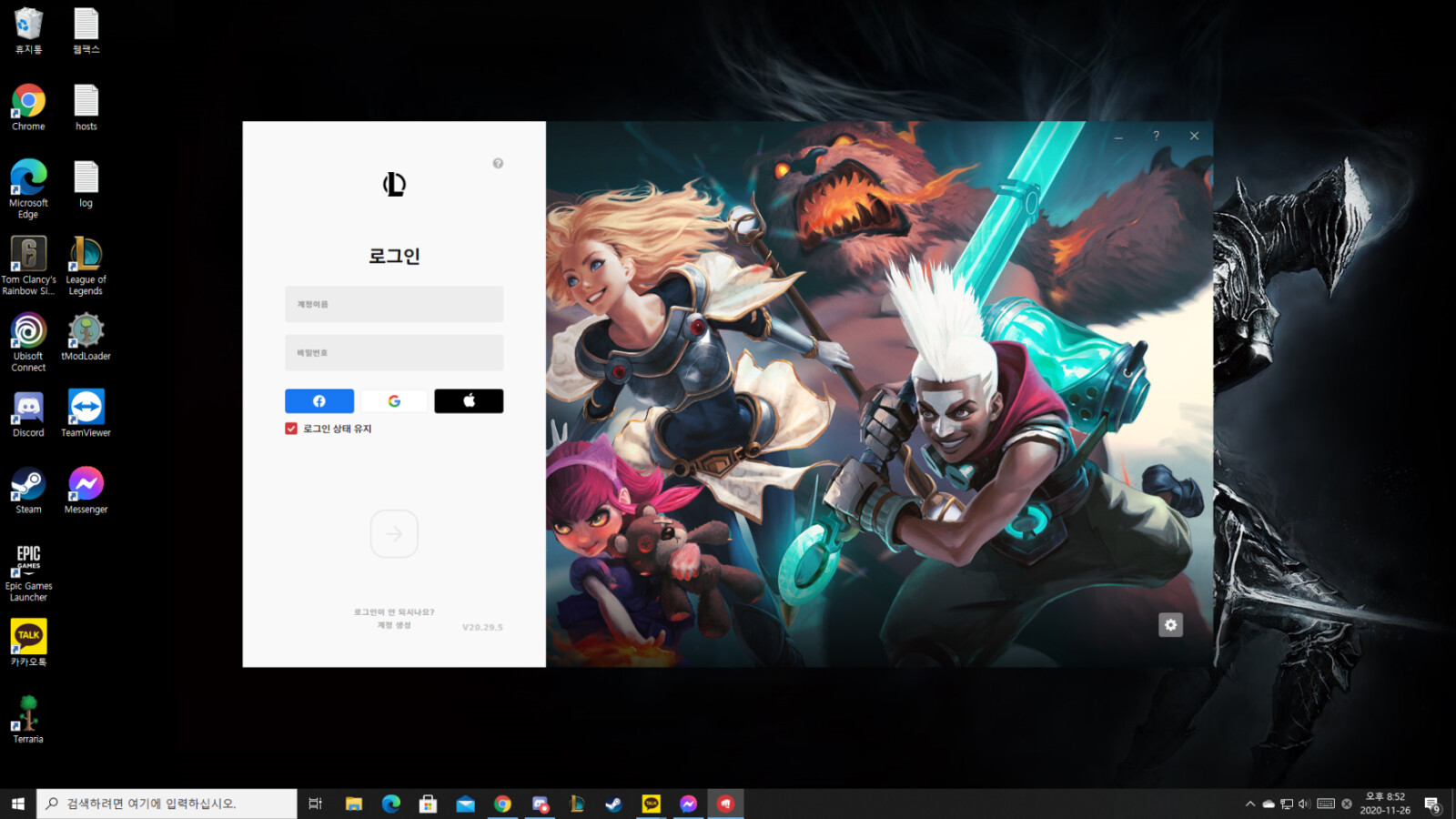1456x819 pixels.
Task: Open Microsoft Store from the taskbar
Action: click(x=428, y=804)
